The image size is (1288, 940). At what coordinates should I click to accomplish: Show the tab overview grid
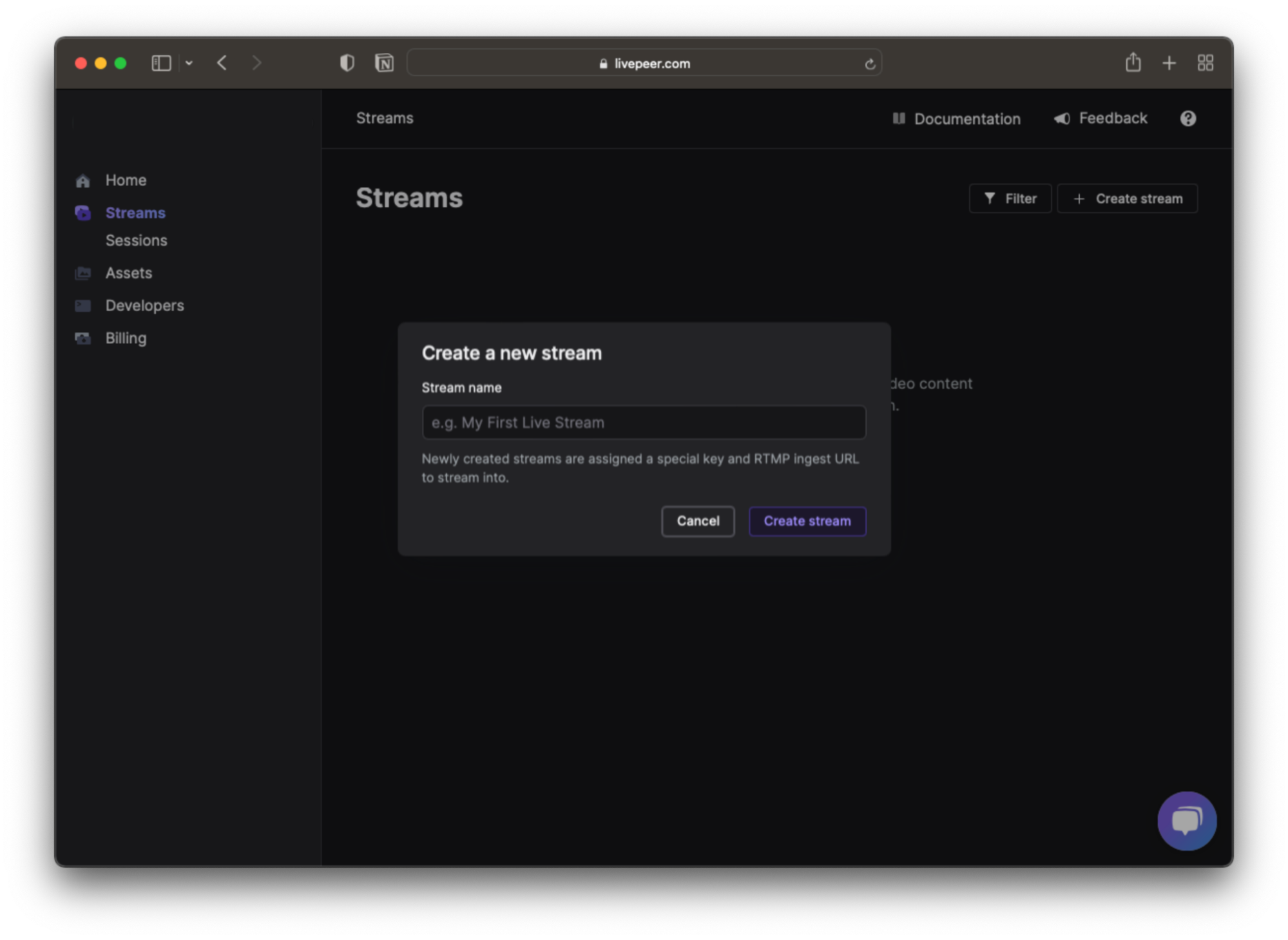coord(1205,63)
